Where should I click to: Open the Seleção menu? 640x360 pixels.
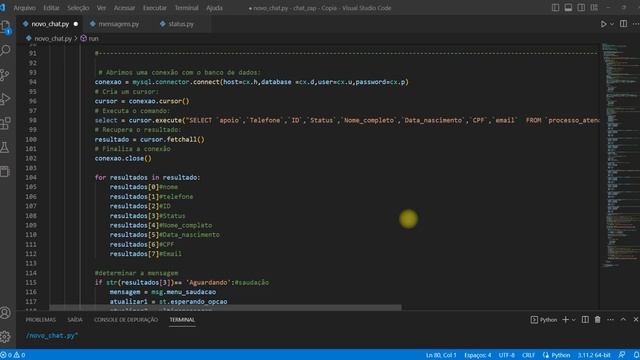click(x=78, y=8)
